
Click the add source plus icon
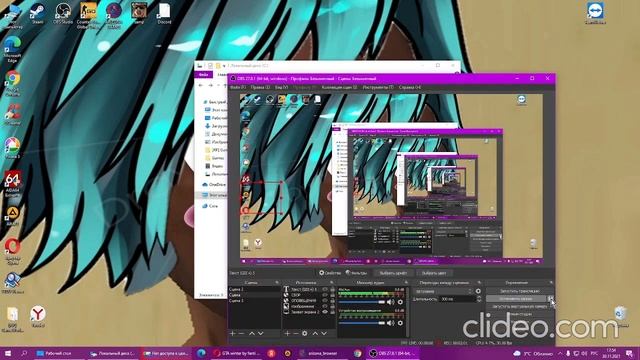[x=287, y=333]
